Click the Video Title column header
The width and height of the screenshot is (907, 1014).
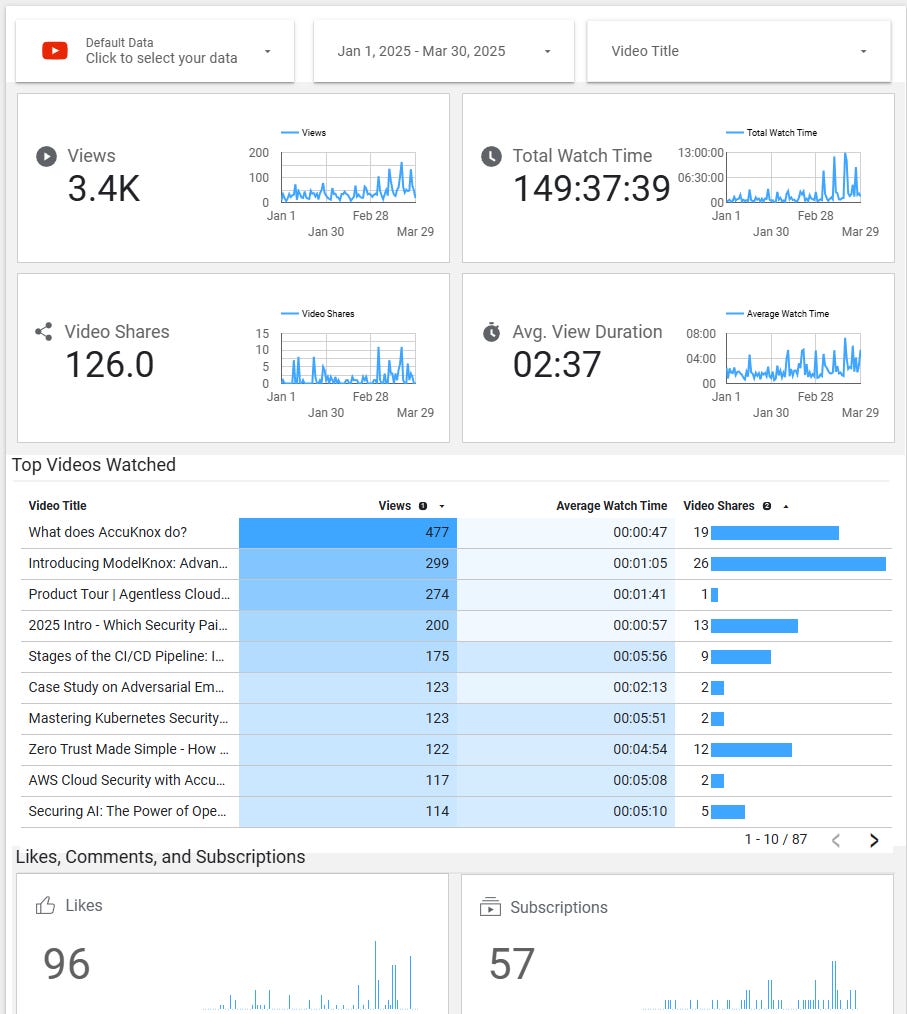tap(58, 506)
